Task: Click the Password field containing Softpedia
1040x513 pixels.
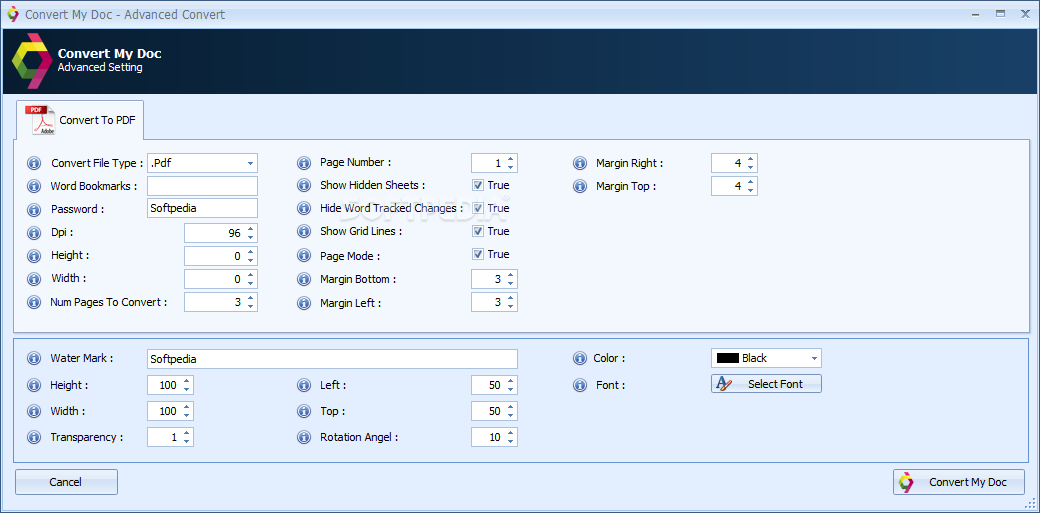Action: tap(202, 208)
